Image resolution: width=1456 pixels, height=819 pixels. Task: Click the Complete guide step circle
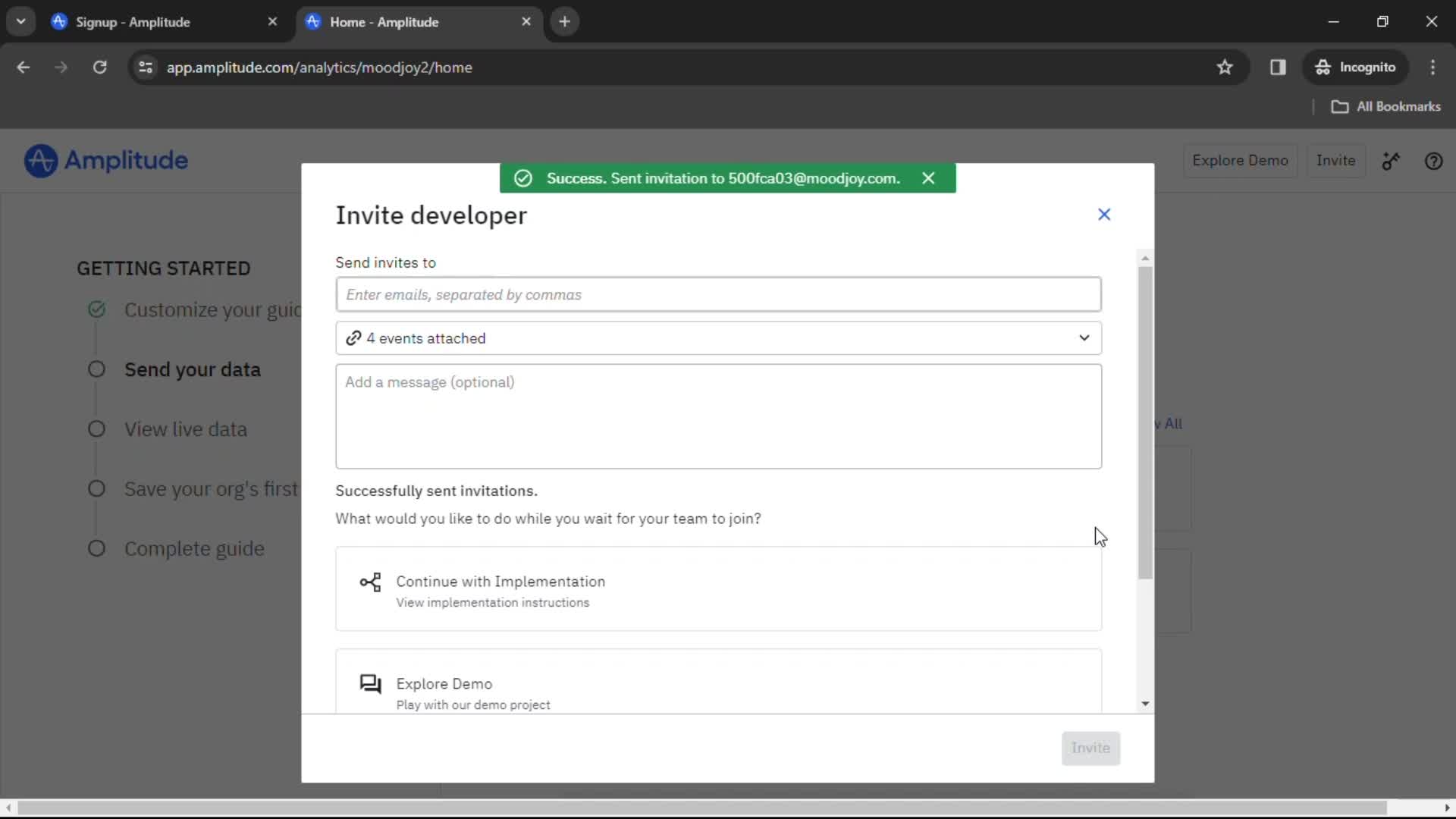[96, 548]
